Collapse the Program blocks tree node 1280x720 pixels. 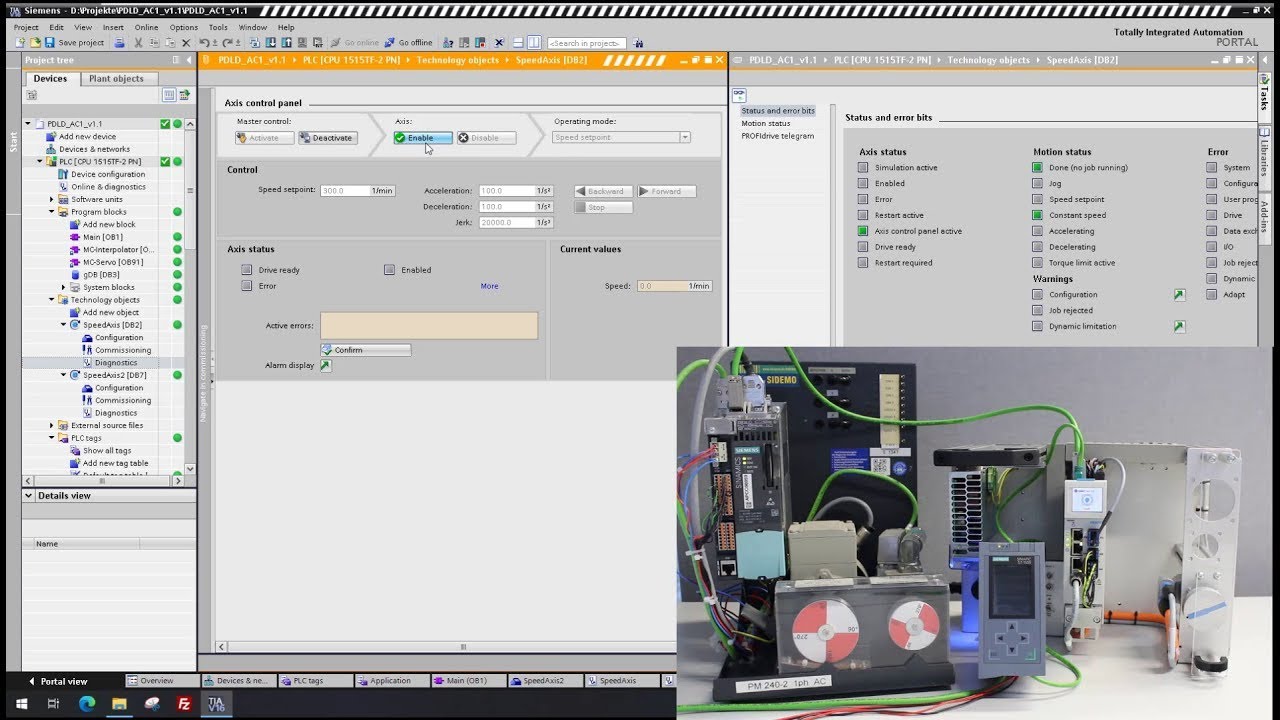pyautogui.click(x=52, y=212)
